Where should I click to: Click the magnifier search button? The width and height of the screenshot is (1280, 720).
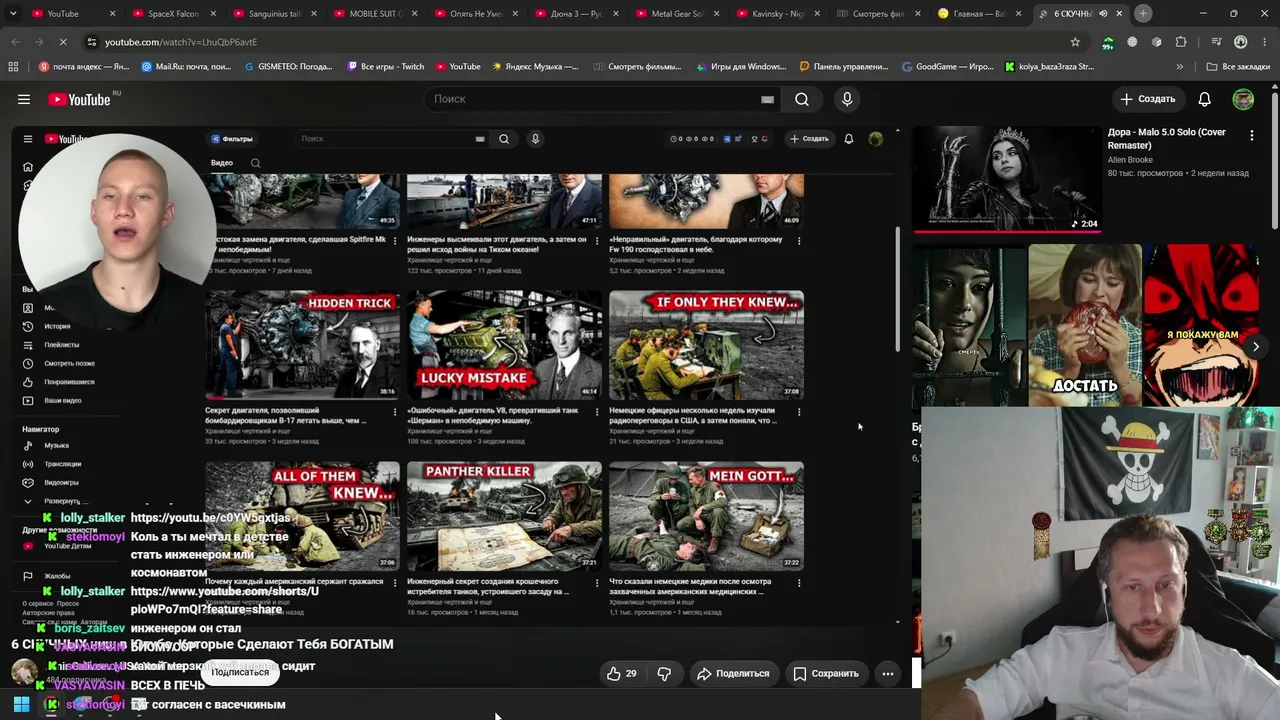click(802, 99)
